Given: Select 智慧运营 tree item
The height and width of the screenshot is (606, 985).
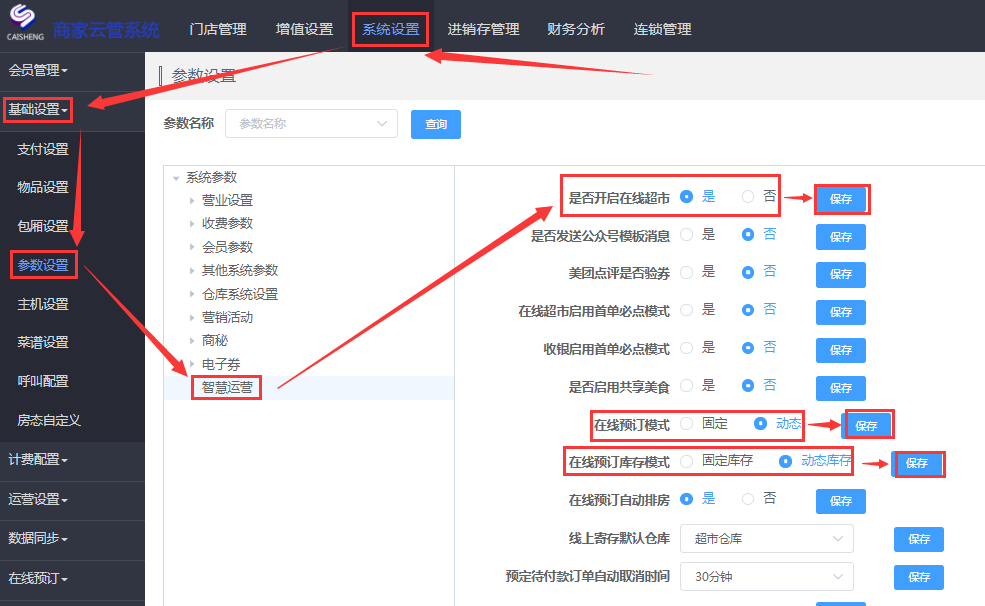Looking at the screenshot, I should tap(227, 387).
